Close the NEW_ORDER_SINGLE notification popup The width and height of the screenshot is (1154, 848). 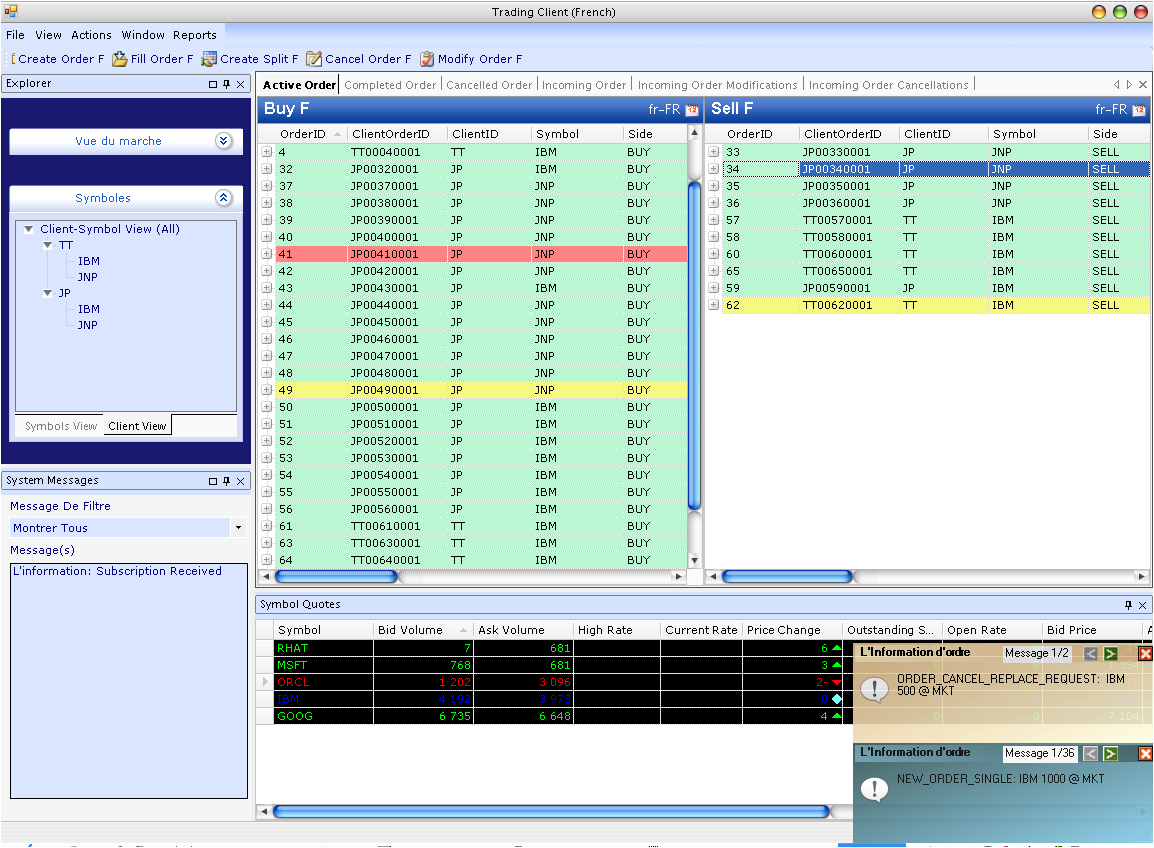tap(1146, 753)
